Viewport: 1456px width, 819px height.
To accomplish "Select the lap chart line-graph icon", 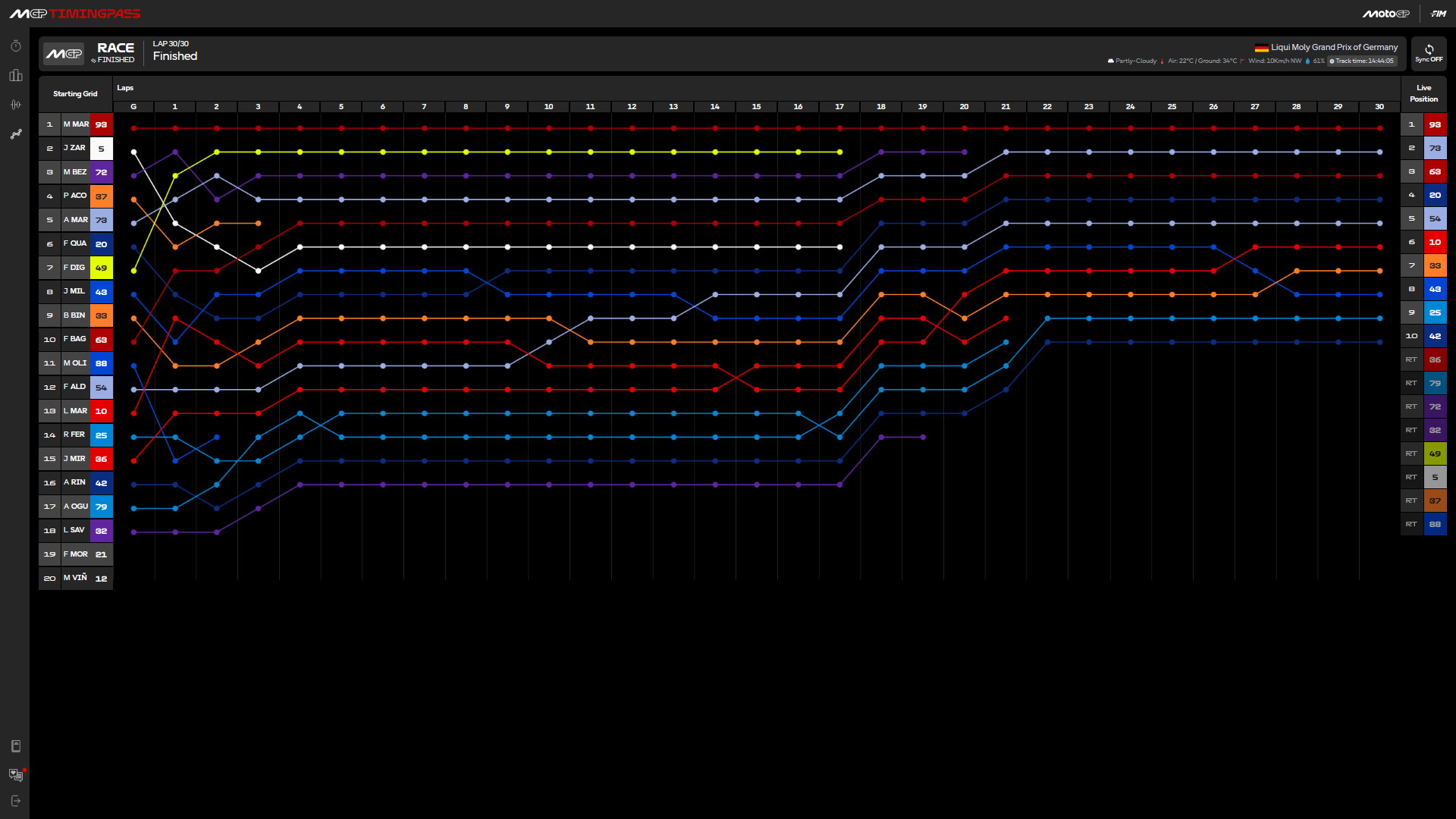I will click(x=15, y=134).
